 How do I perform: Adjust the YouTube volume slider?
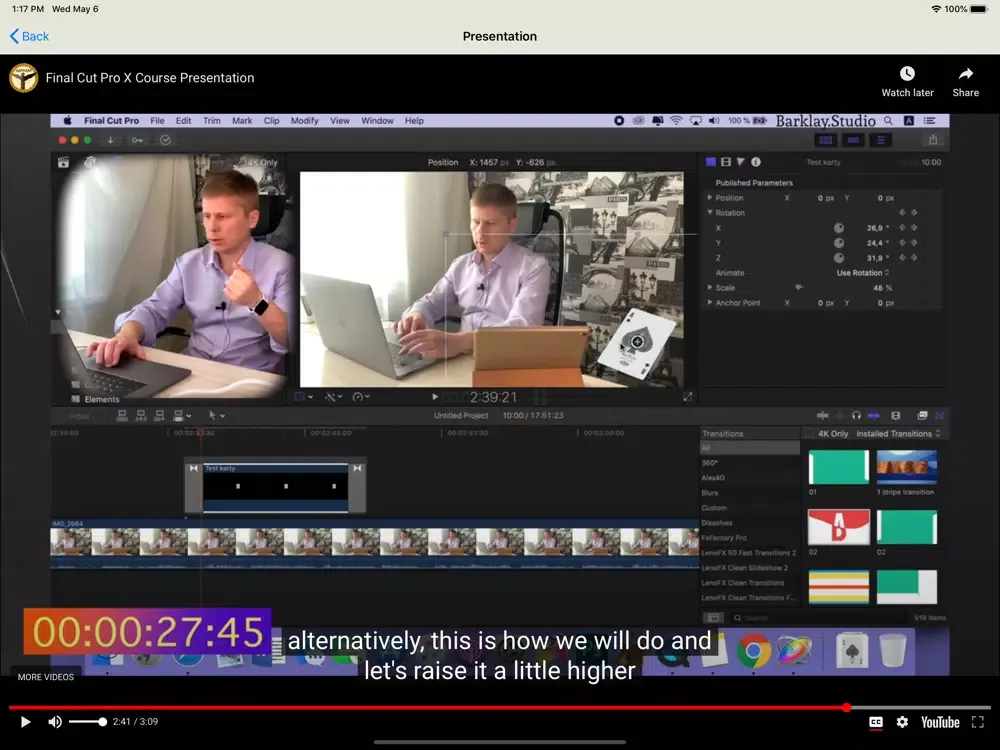[x=88, y=722]
